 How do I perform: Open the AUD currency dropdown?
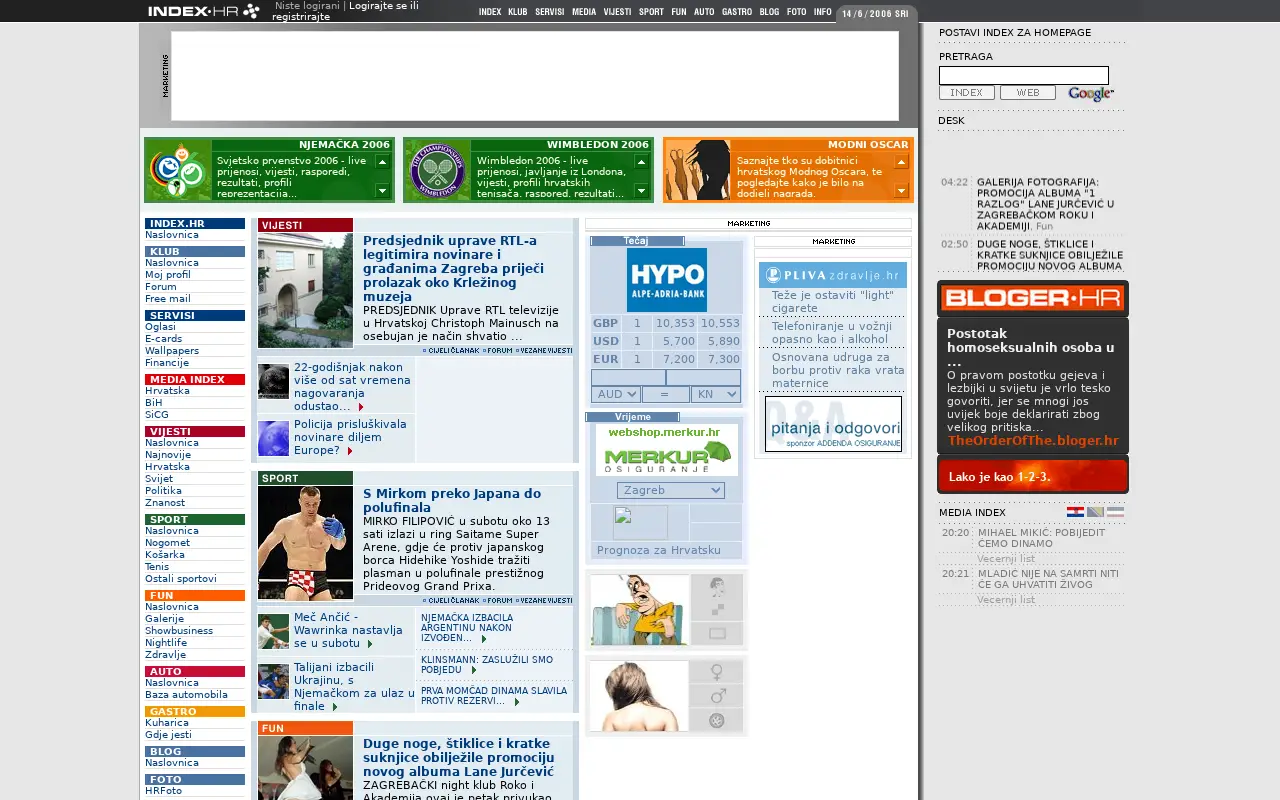pyautogui.click(x=615, y=394)
